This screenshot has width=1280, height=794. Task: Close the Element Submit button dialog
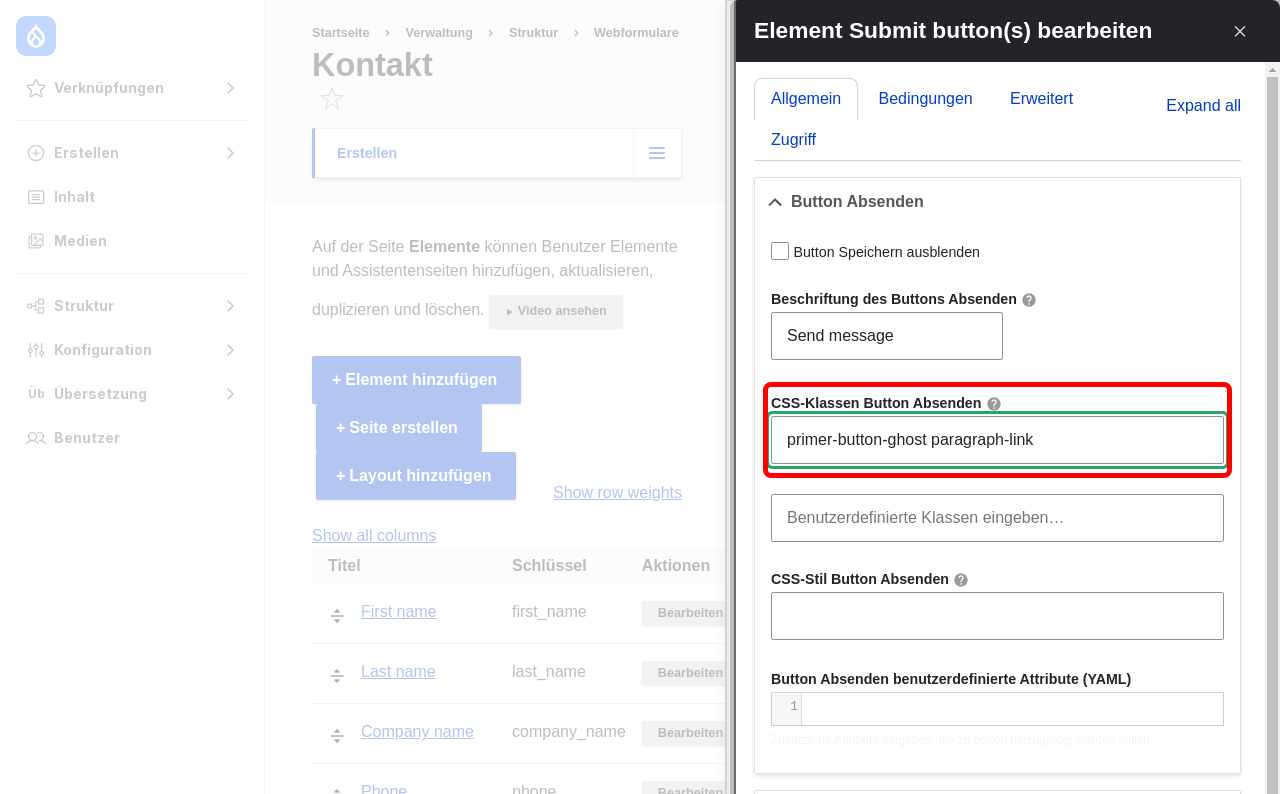(1240, 31)
